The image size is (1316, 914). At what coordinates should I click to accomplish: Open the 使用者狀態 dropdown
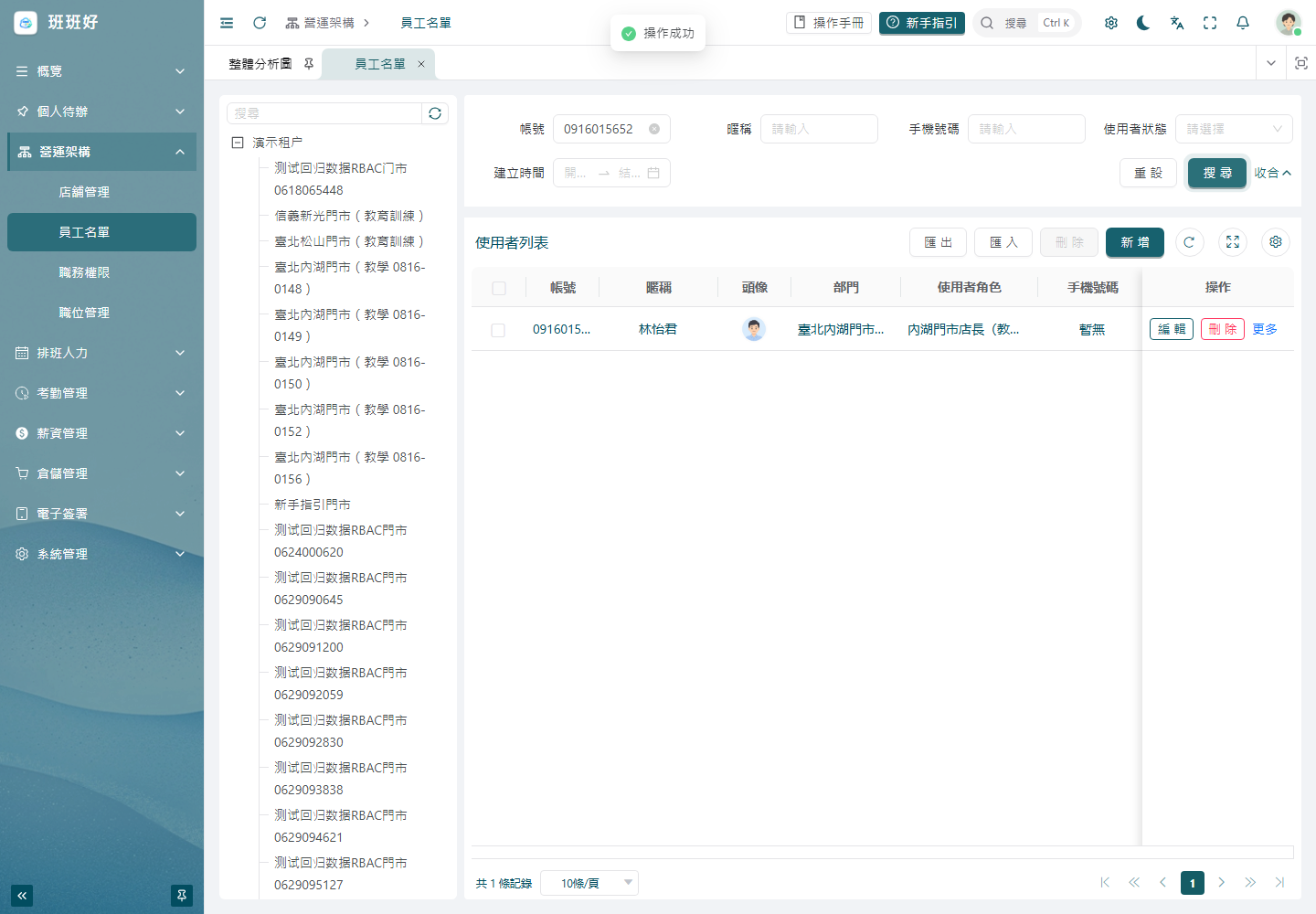click(x=1234, y=129)
